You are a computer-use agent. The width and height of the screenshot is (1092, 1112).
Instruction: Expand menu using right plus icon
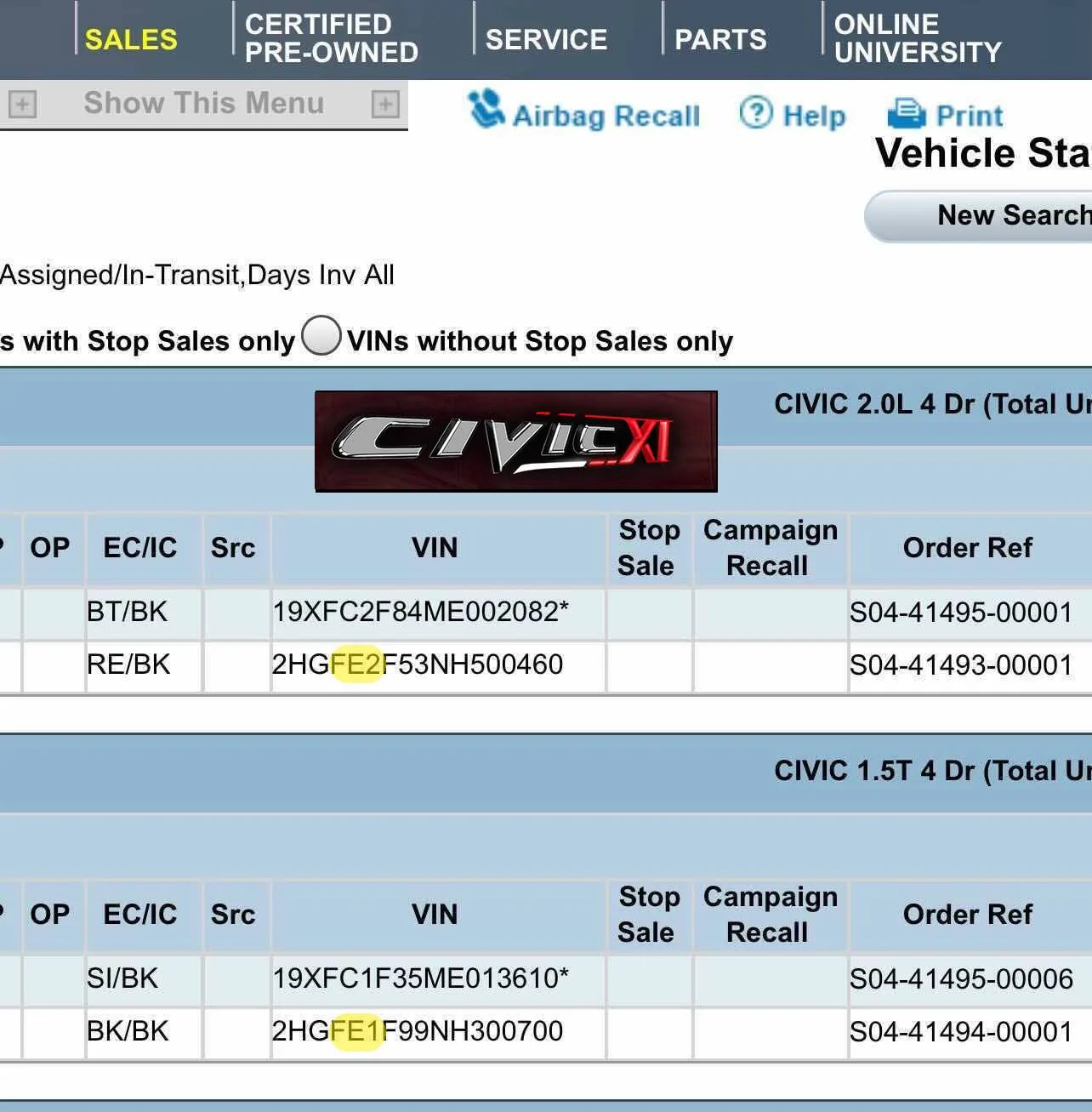coord(385,105)
